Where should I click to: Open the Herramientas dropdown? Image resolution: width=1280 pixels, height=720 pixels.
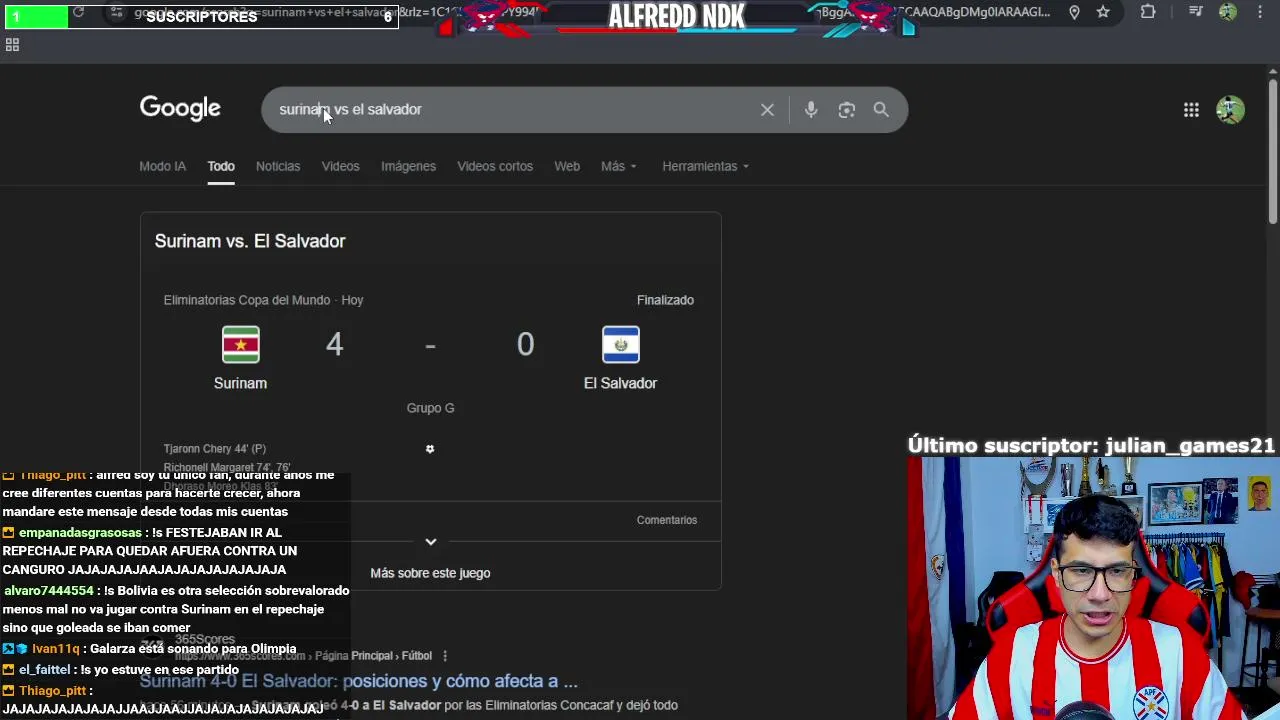tap(705, 166)
